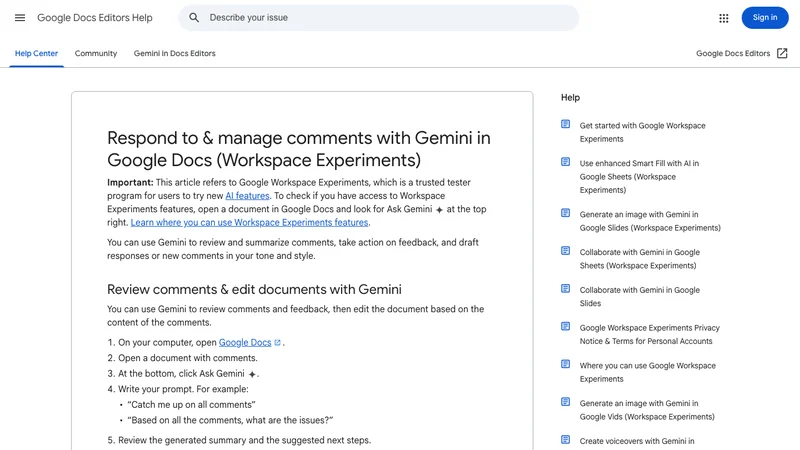
Task: Click the Sign in button
Action: pos(765,18)
